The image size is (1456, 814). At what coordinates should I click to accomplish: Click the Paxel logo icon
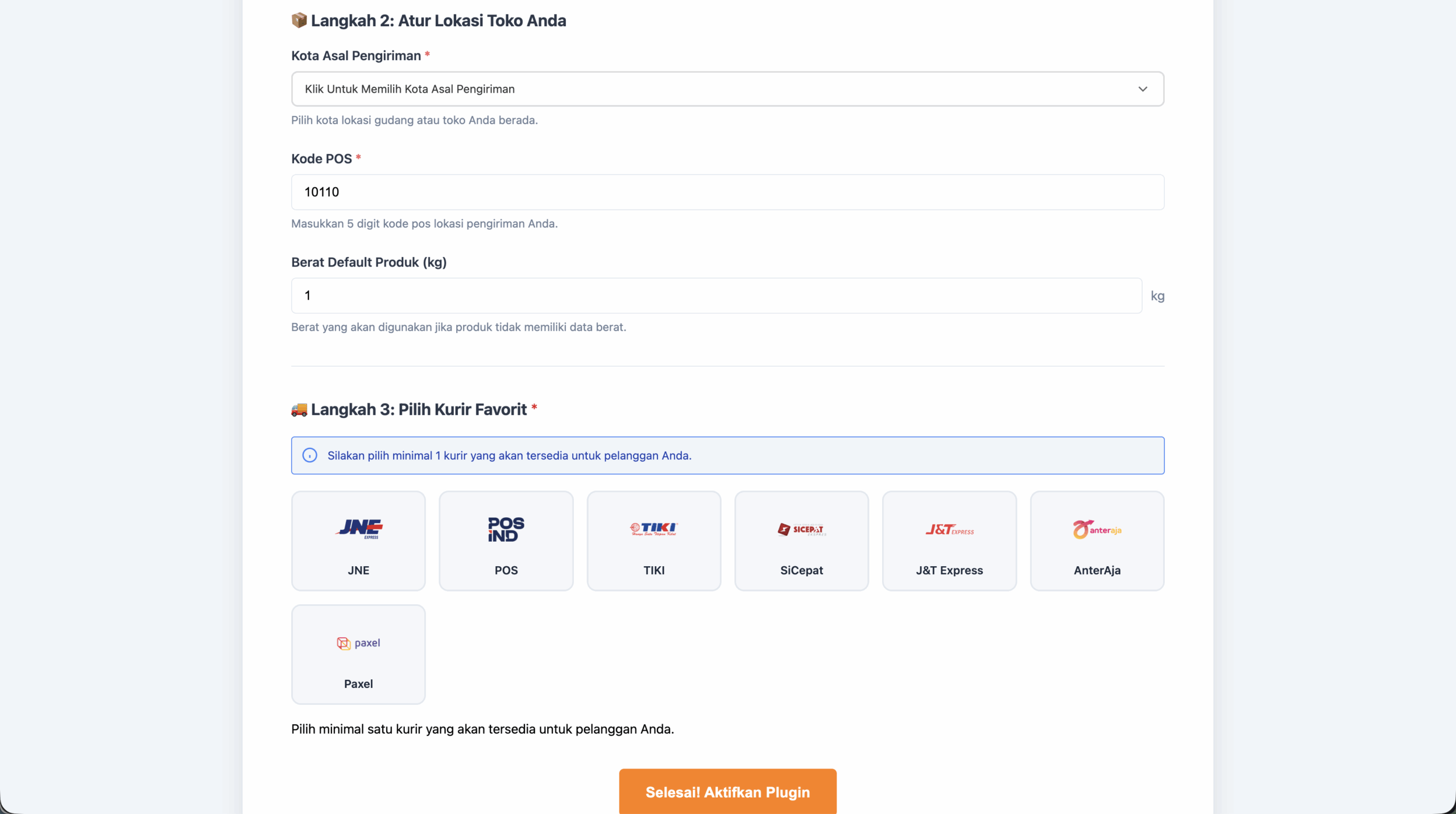(x=358, y=643)
